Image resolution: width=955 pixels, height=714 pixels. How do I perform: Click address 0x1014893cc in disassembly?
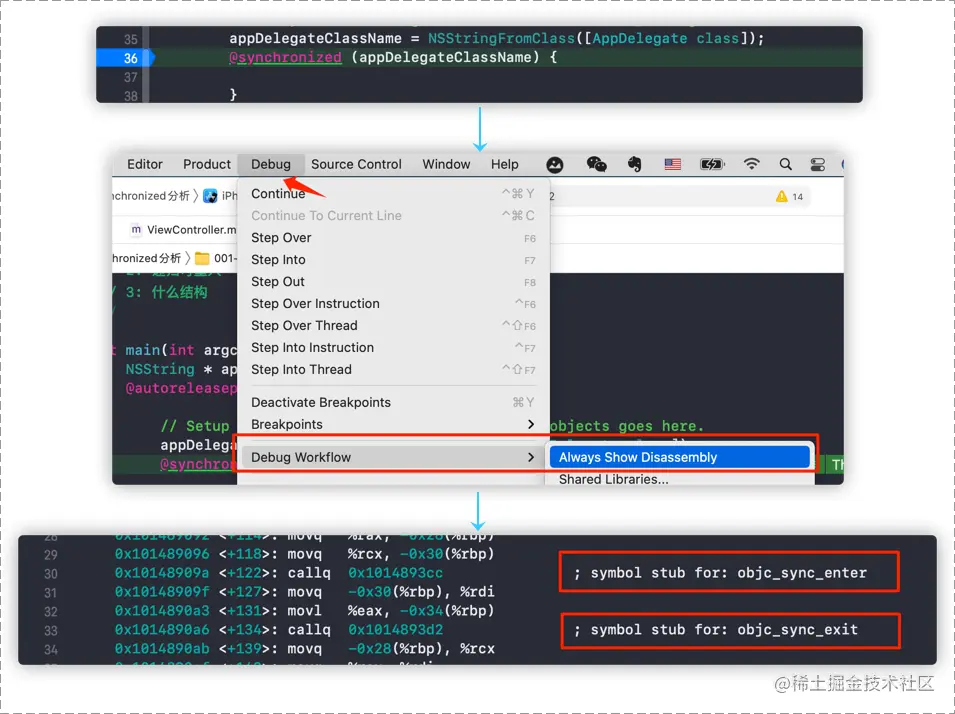pos(395,573)
